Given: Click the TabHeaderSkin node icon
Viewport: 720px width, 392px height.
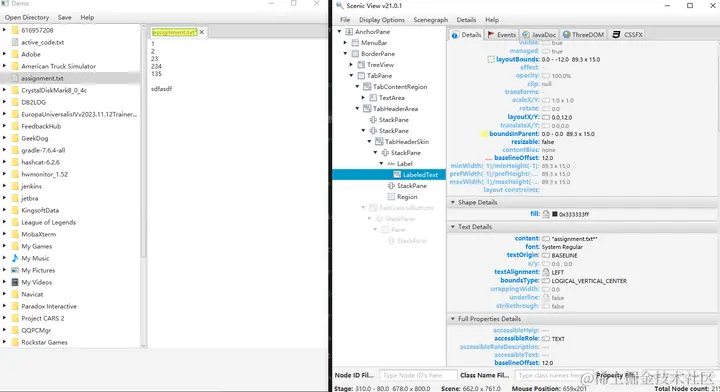Looking at the screenshot, I should tap(379, 142).
